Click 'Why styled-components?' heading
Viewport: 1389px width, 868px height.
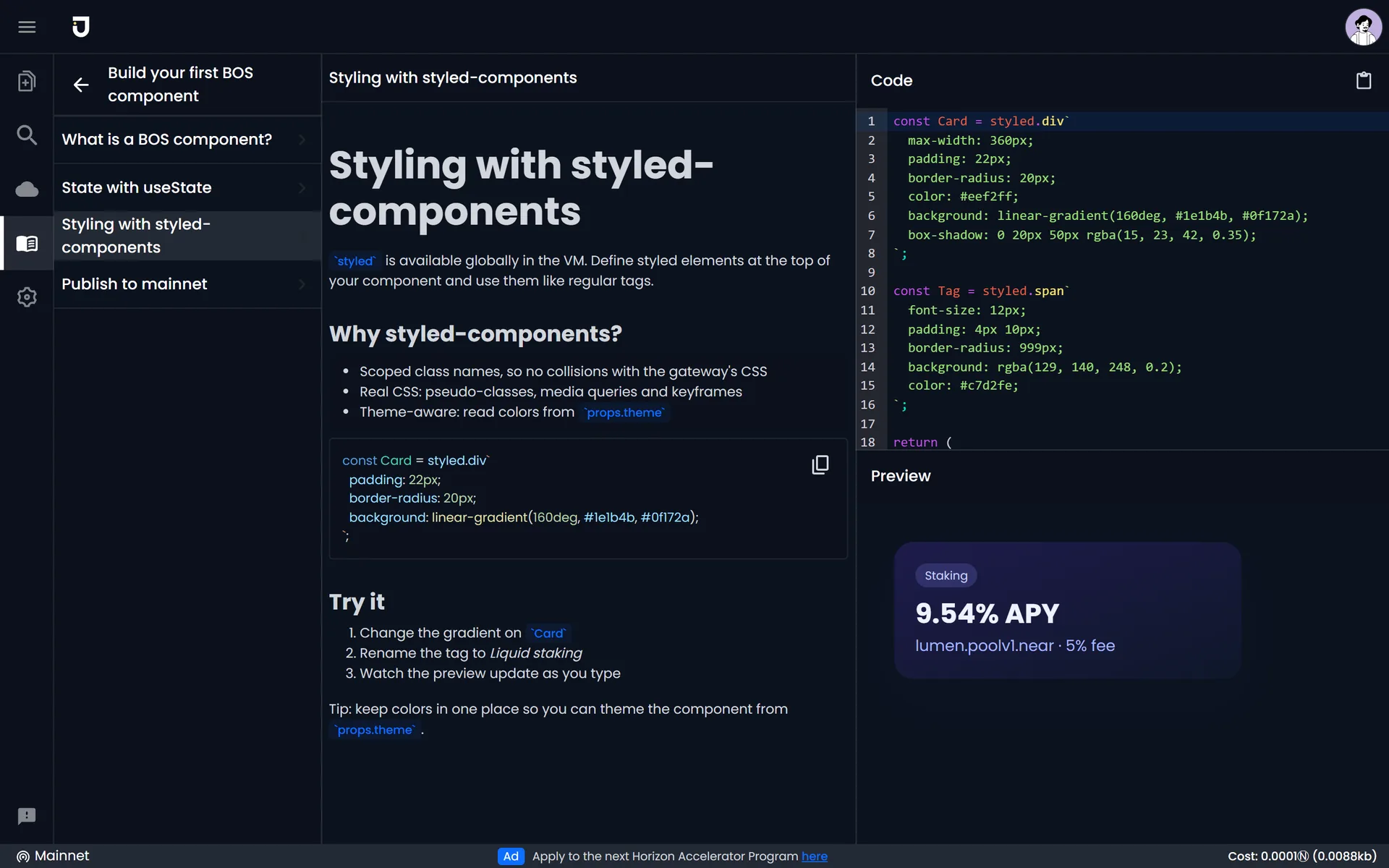(x=475, y=333)
